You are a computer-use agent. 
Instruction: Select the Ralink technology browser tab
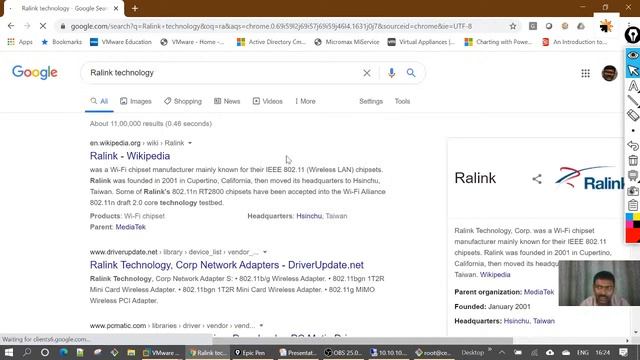64,8
